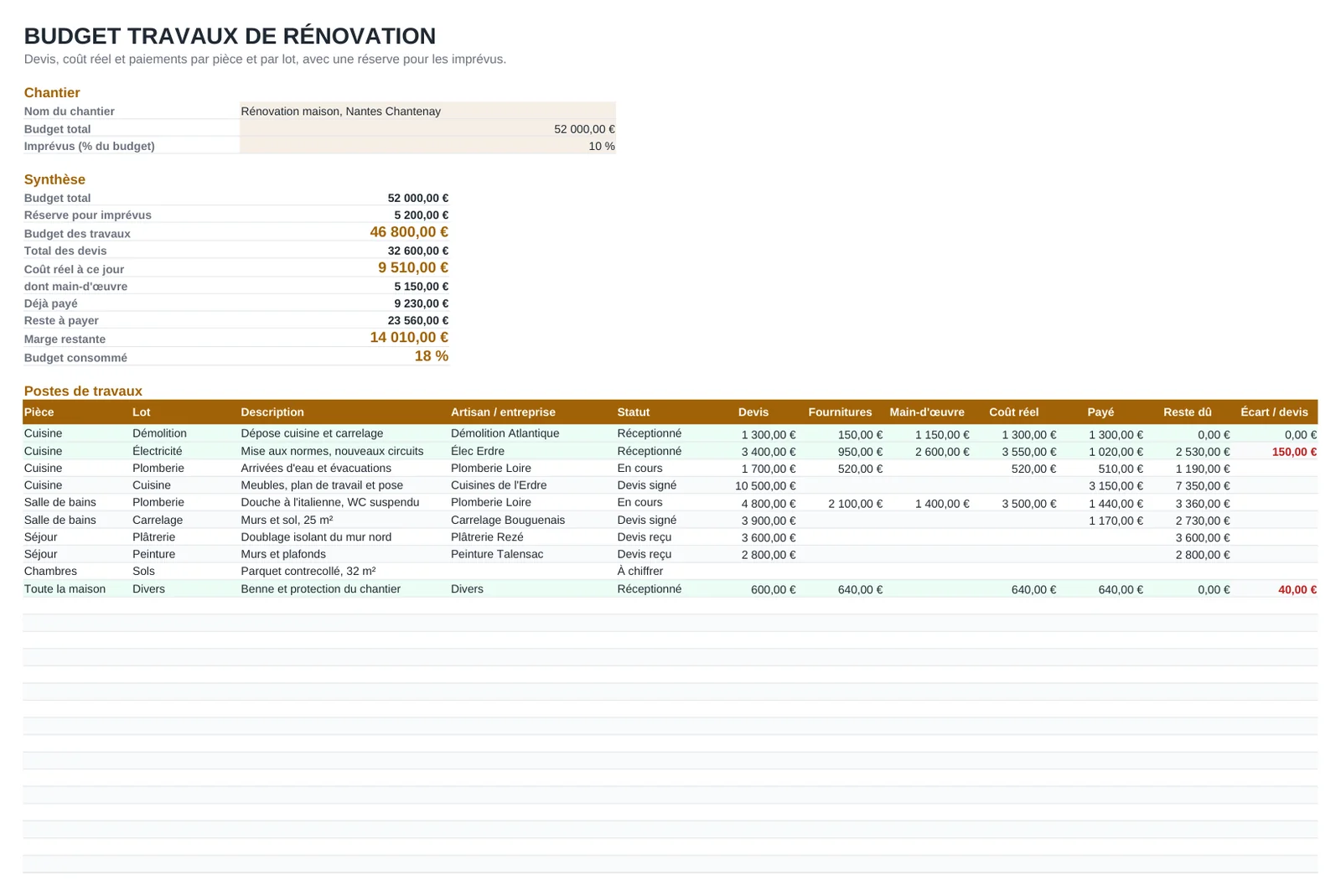Select the 'Synthèse' section heading

point(54,179)
